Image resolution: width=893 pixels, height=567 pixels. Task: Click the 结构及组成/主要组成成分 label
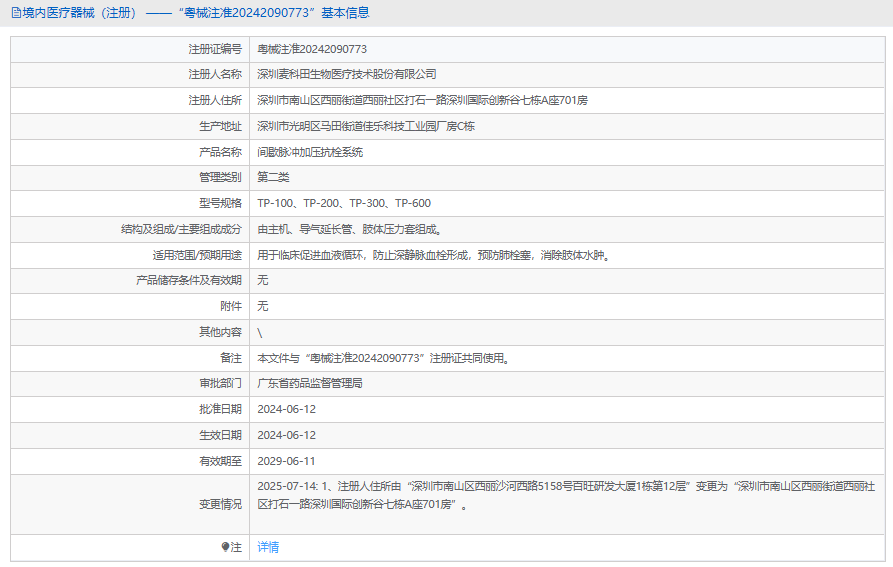pyautogui.click(x=182, y=229)
